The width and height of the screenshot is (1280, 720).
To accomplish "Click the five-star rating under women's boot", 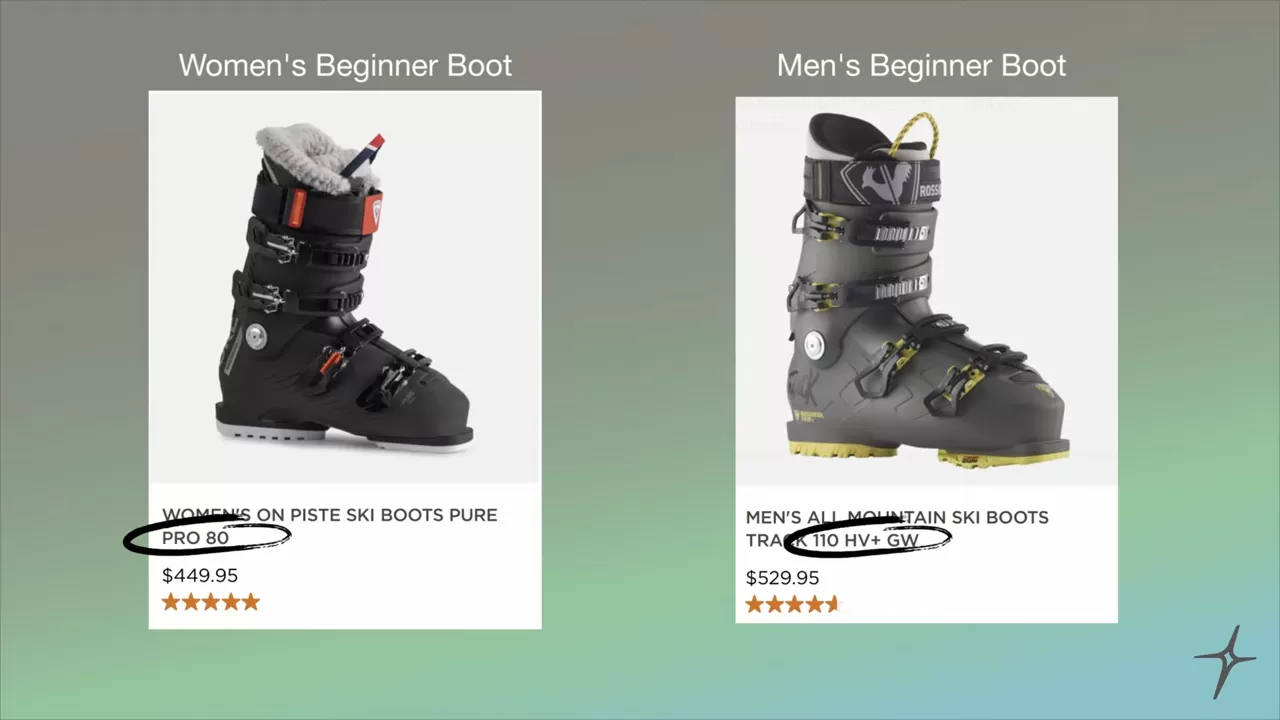I will click(x=211, y=602).
